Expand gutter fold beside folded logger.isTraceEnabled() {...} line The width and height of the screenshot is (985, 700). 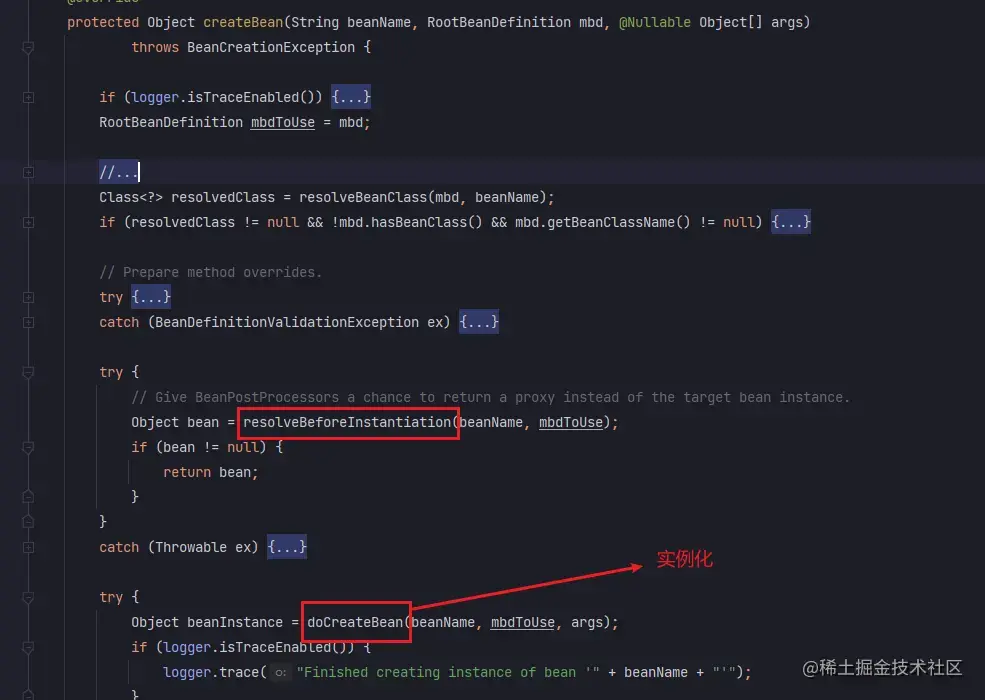pyautogui.click(x=28, y=97)
